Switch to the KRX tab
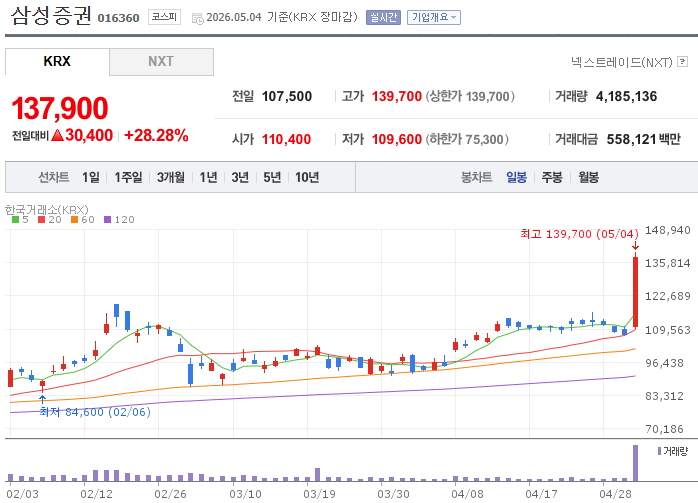Image resolution: width=698 pixels, height=503 pixels. tap(57, 61)
